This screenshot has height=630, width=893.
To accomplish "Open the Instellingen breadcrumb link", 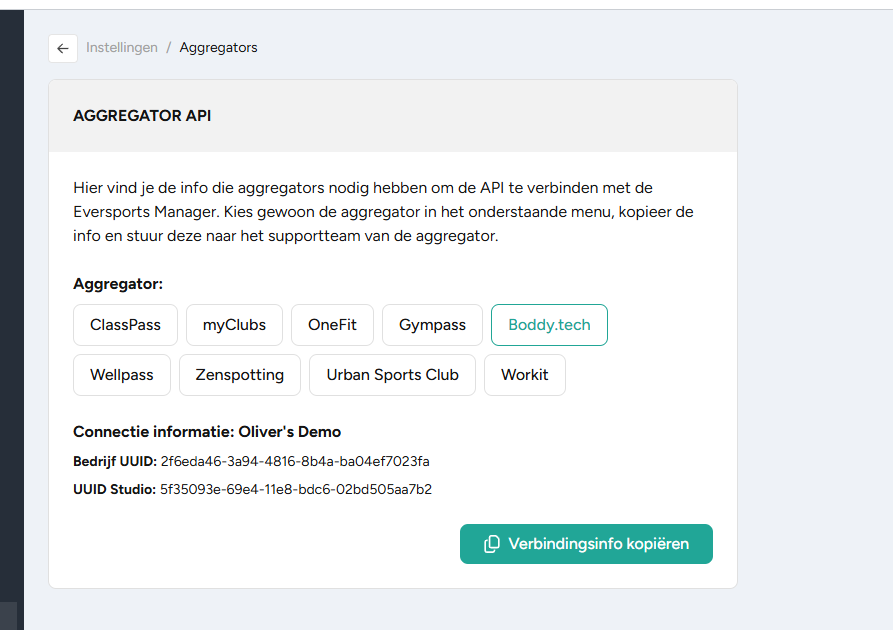I will point(122,47).
